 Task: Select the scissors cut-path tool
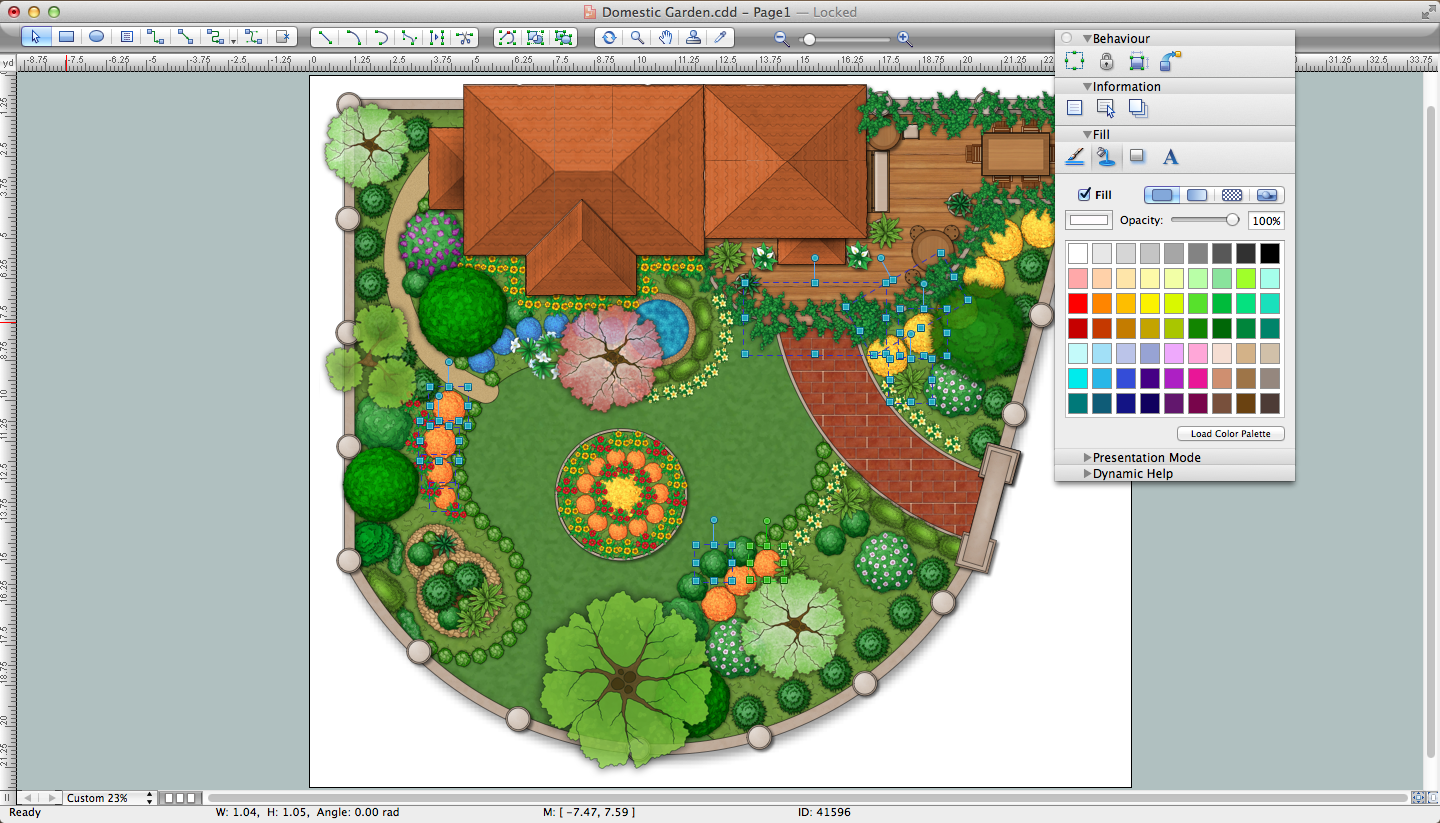point(465,37)
